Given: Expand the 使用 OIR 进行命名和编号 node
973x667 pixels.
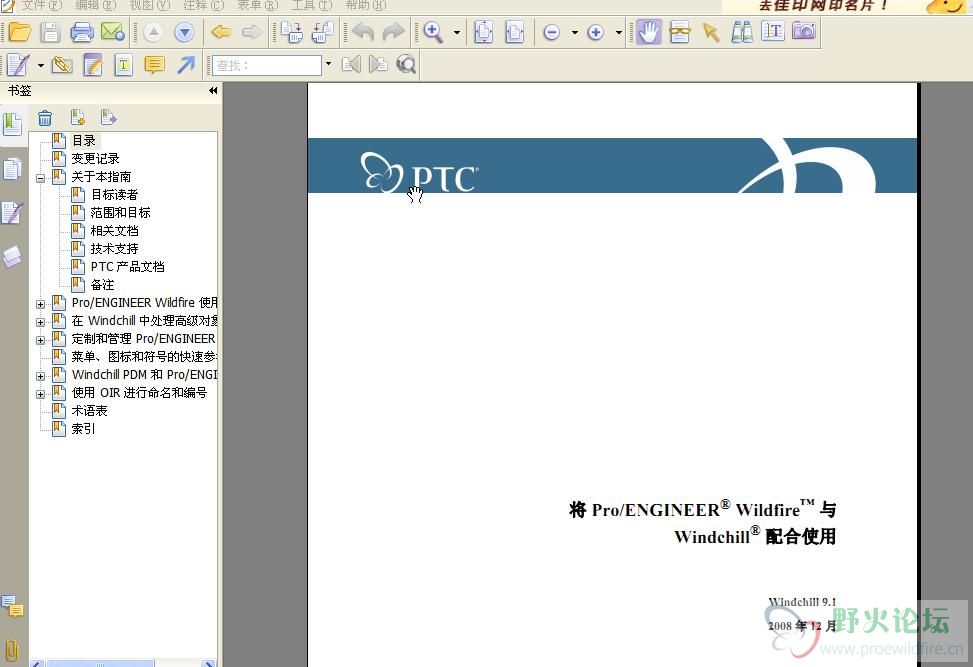Looking at the screenshot, I should (x=41, y=393).
